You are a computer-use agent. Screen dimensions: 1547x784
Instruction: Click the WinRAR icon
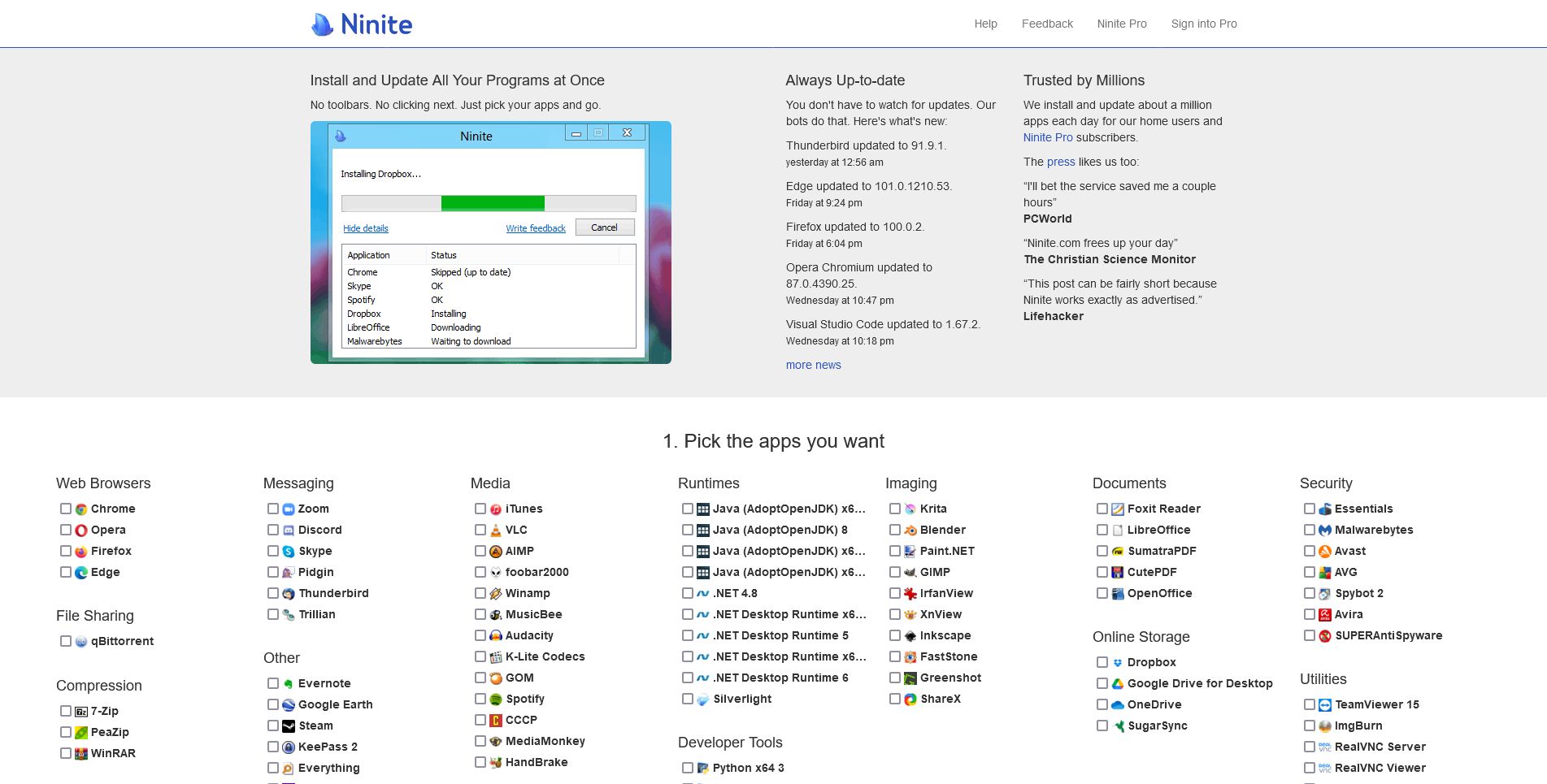point(81,754)
